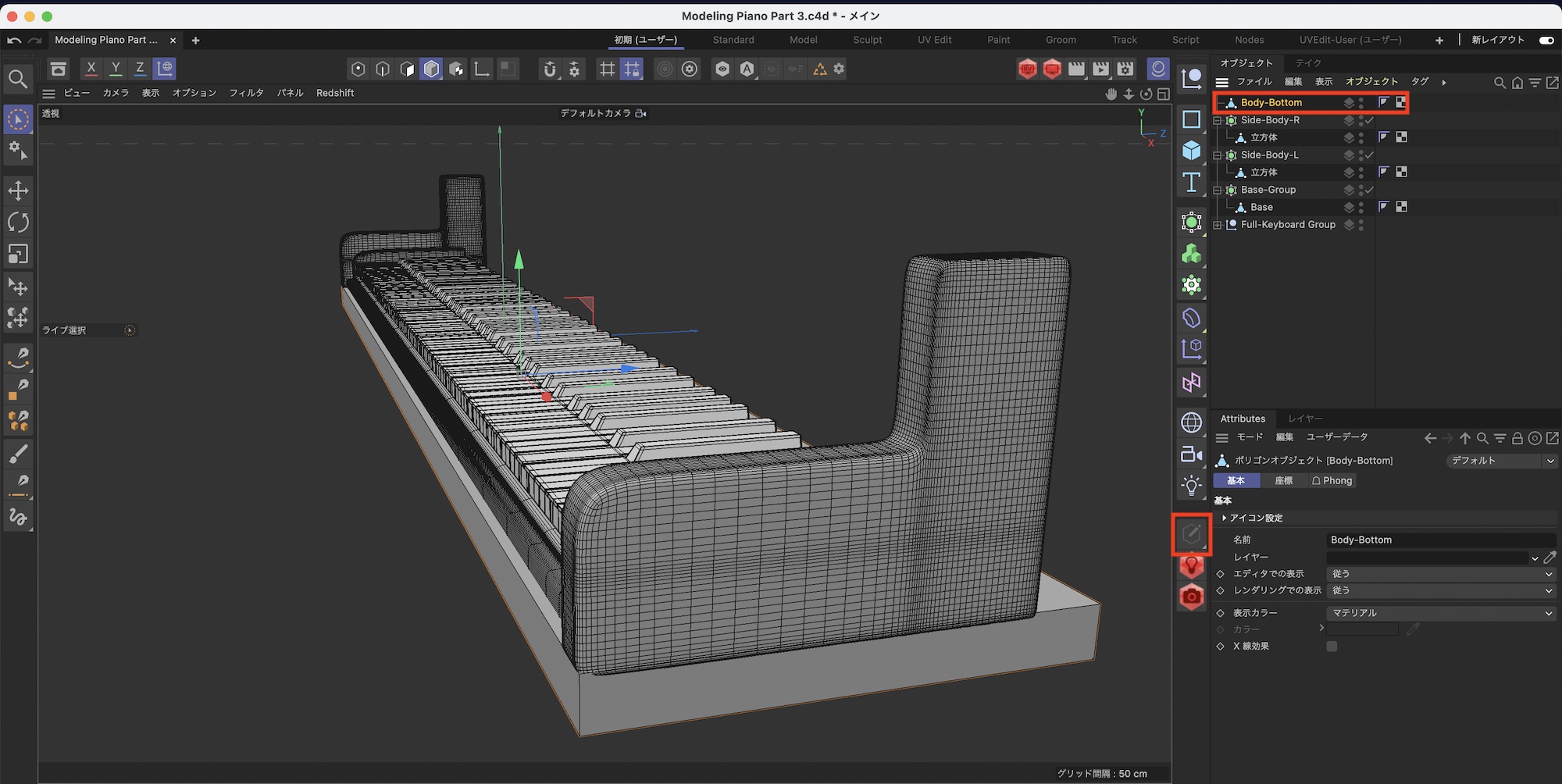The width and height of the screenshot is (1562, 784).
Task: Add a Camera object from palette
Action: (1191, 454)
